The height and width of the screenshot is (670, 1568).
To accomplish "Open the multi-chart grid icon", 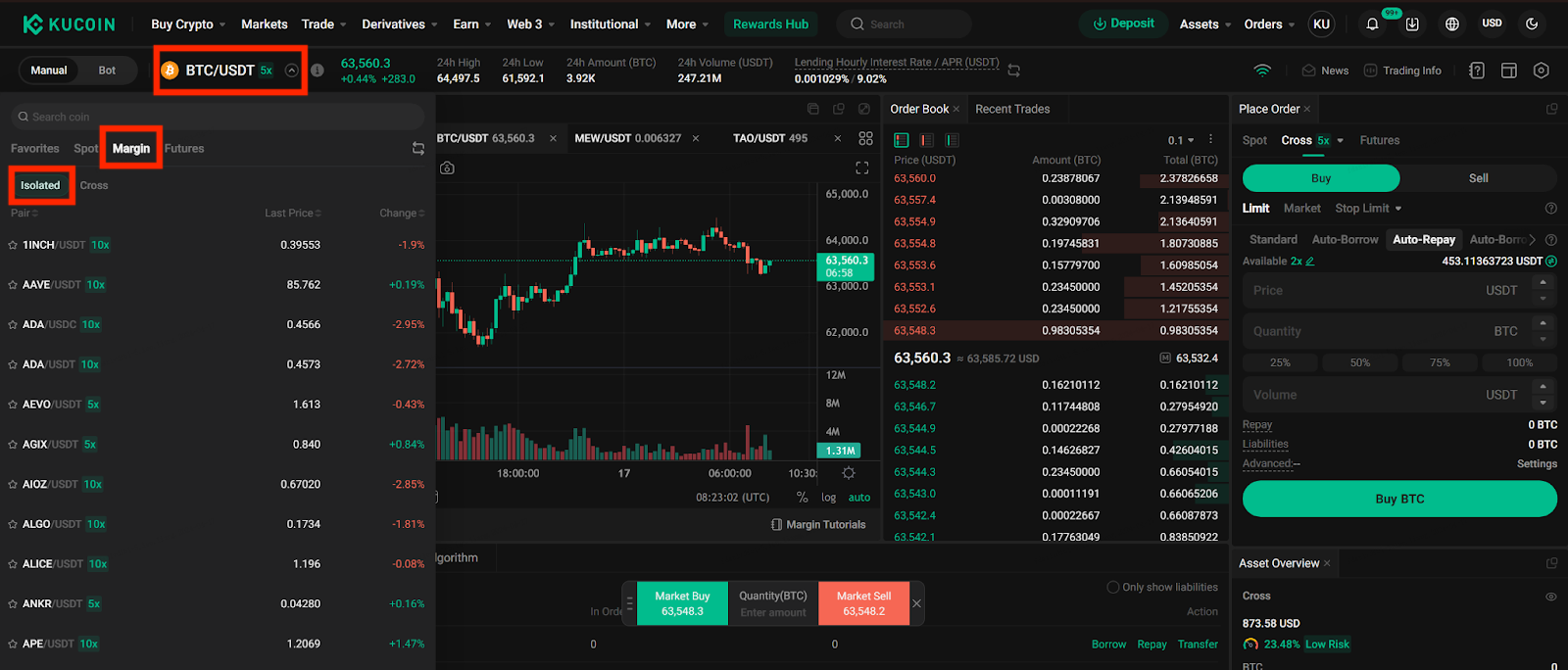I will tap(865, 138).
